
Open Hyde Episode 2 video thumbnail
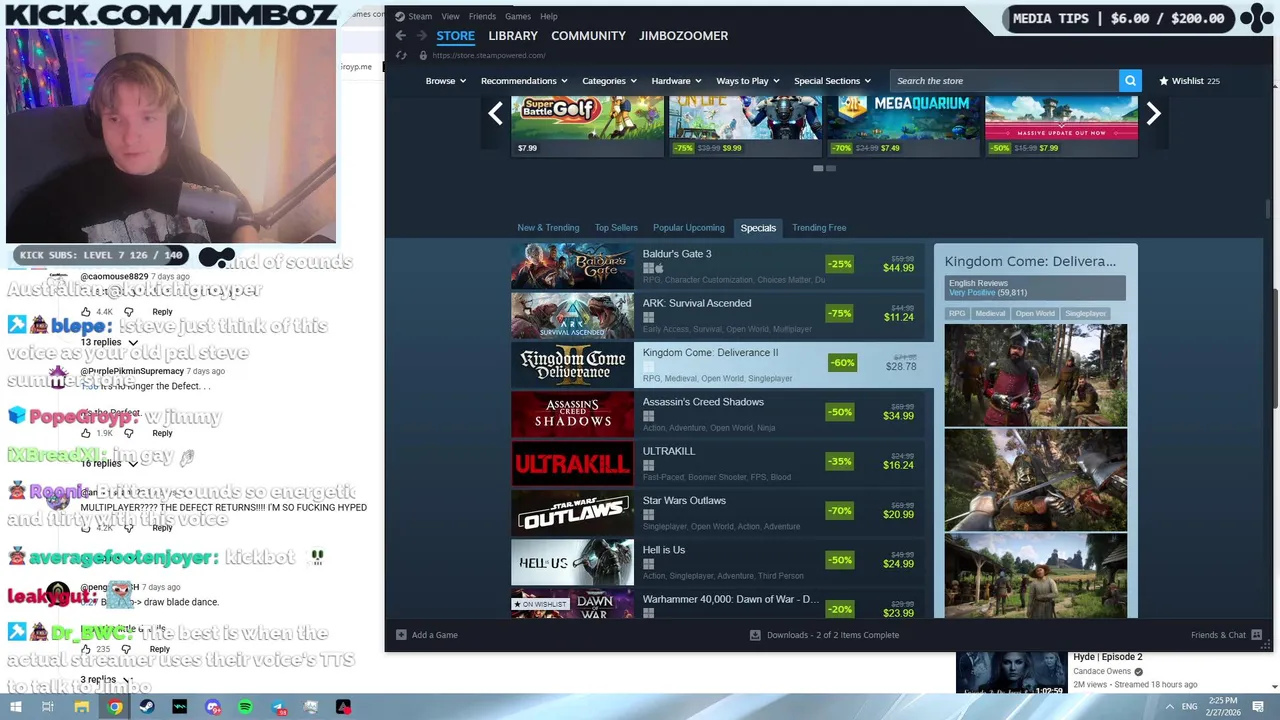pos(1011,672)
